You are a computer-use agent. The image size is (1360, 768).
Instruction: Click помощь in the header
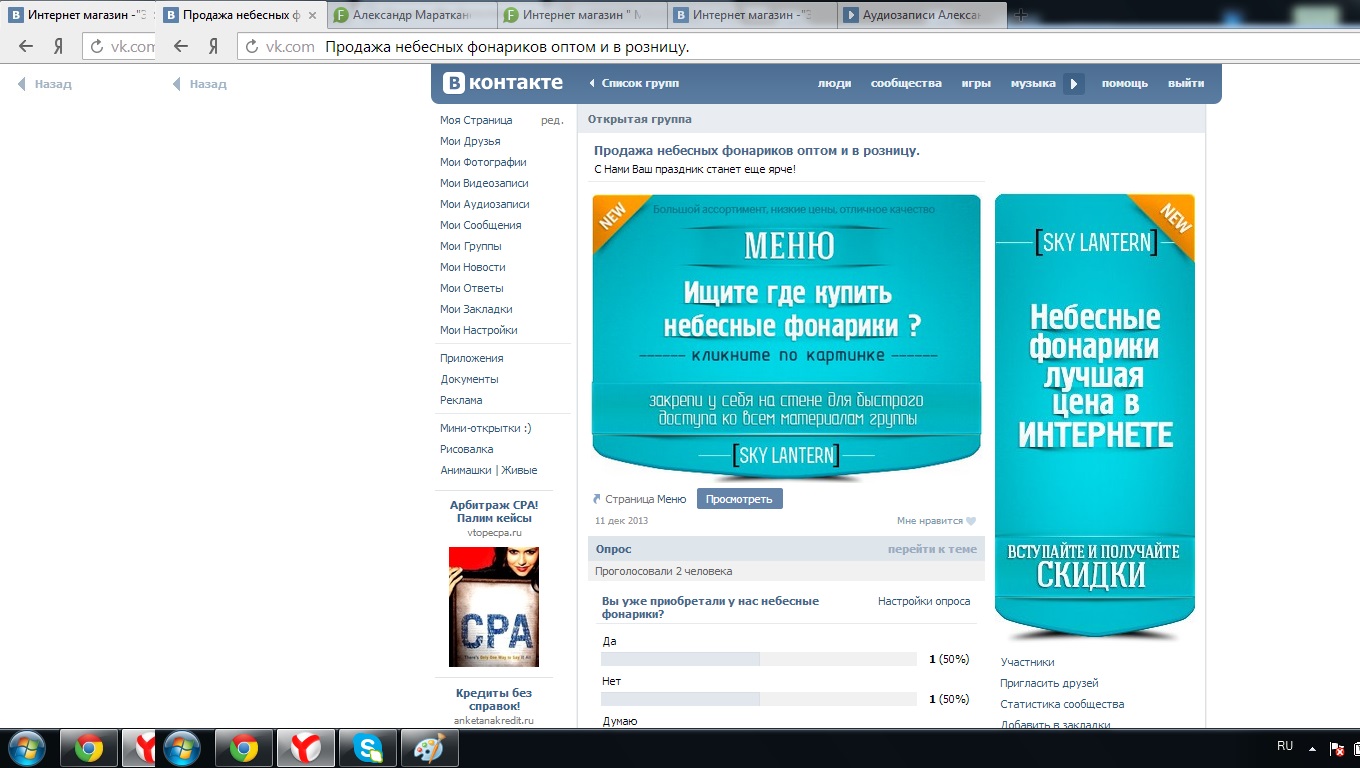coord(1125,84)
